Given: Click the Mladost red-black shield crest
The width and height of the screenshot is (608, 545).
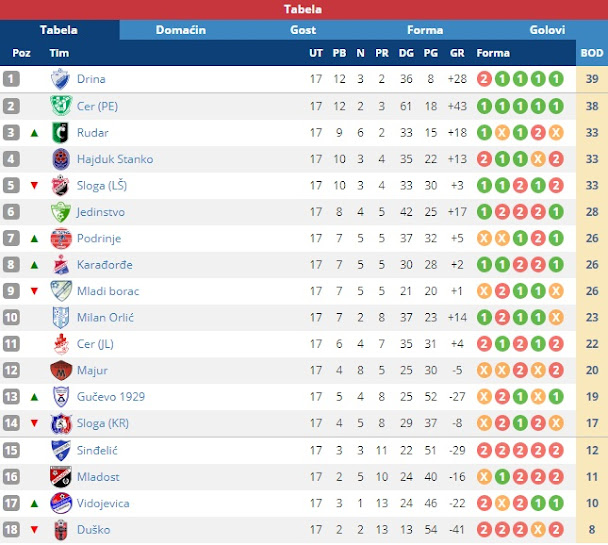Looking at the screenshot, I should pyautogui.click(x=61, y=477).
